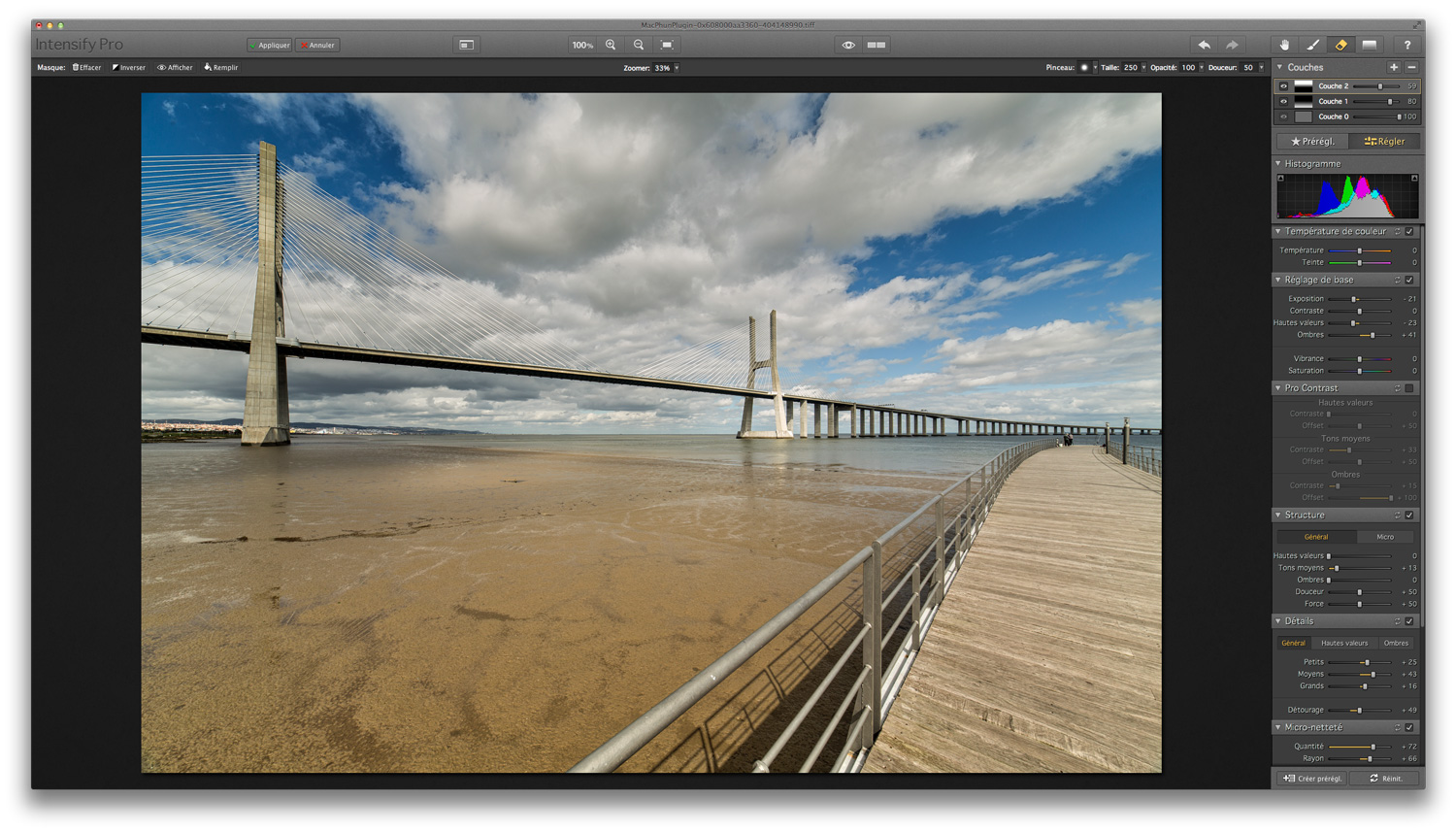Collapse Réglage de base section

tap(1278, 281)
